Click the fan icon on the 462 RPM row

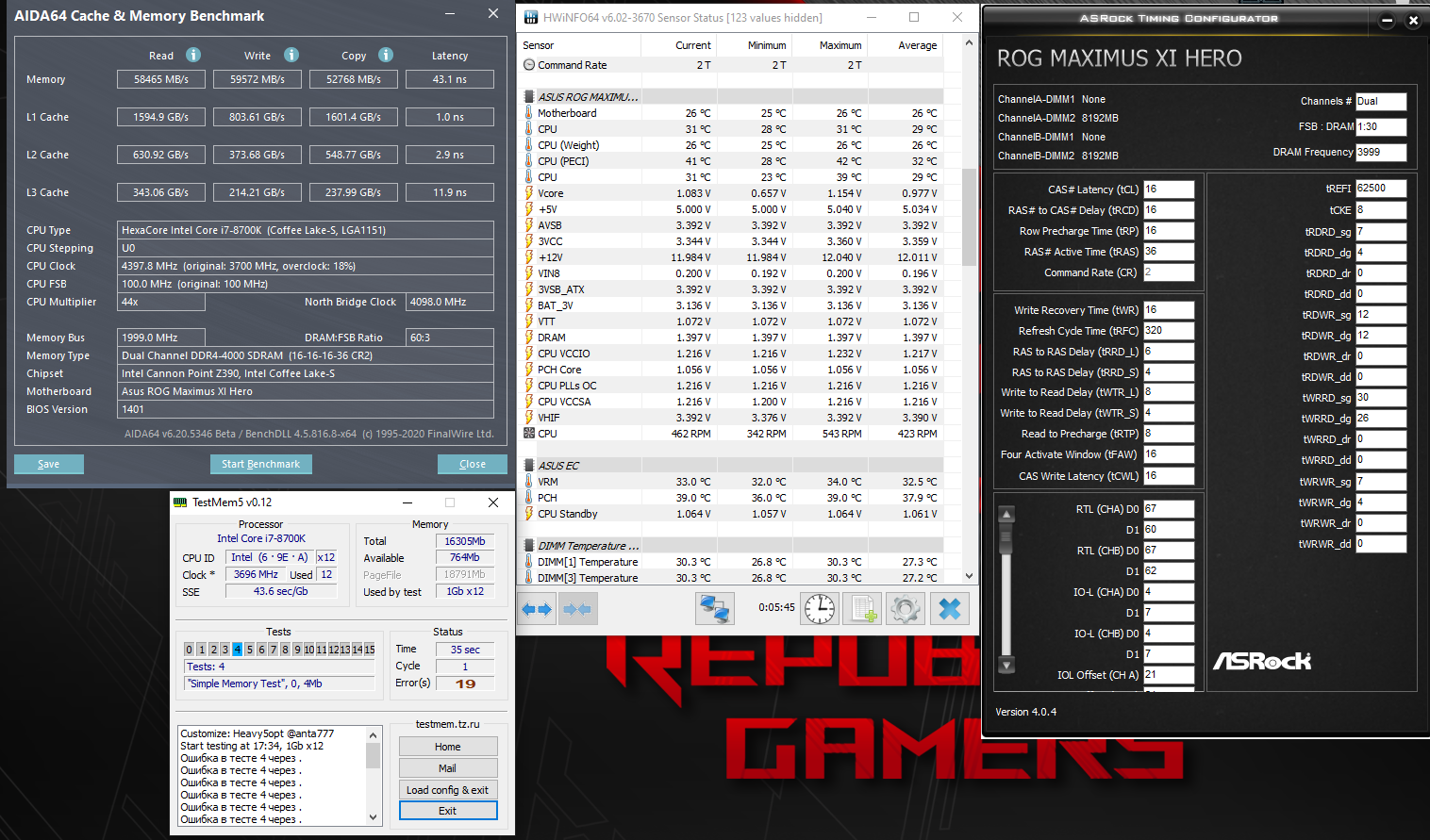pos(528,434)
